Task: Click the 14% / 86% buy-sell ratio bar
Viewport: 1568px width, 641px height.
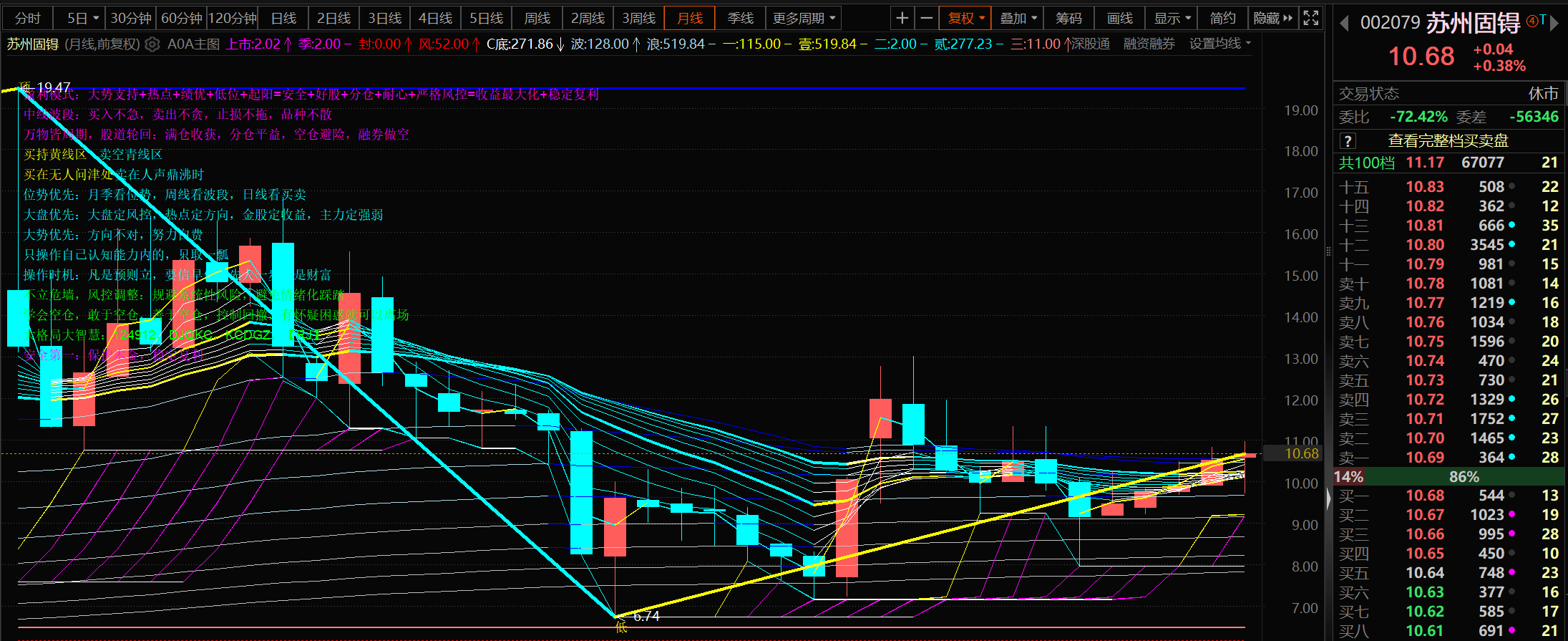Action: click(x=1449, y=476)
